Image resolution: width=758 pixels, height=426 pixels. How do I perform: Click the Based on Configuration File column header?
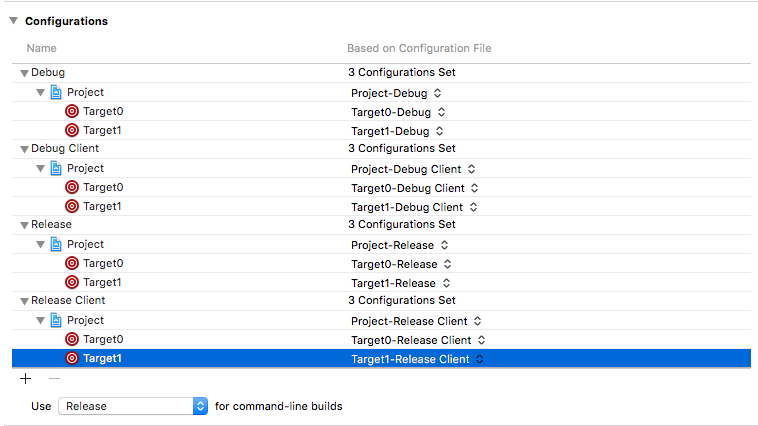(419, 48)
